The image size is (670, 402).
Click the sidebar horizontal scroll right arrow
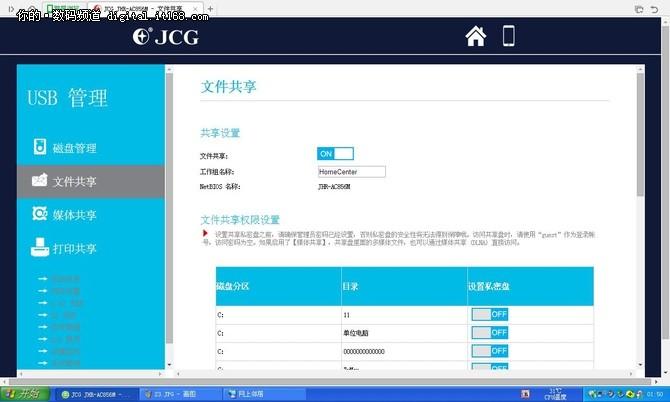click(x=161, y=374)
